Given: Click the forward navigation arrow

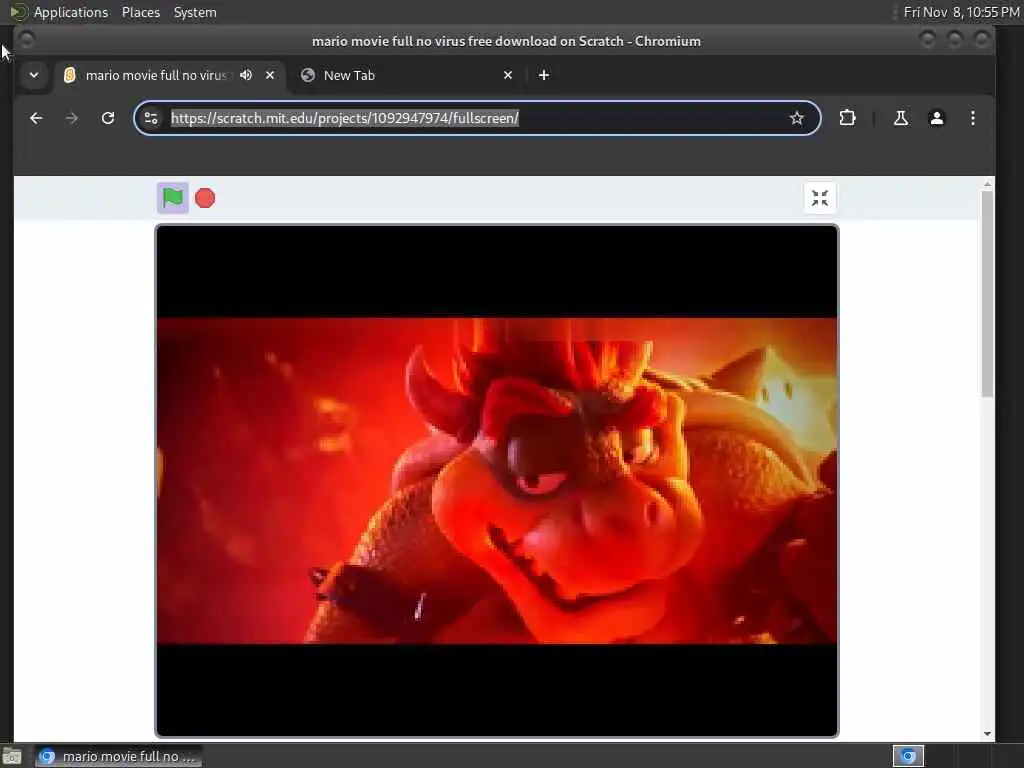Looking at the screenshot, I should click(72, 118).
